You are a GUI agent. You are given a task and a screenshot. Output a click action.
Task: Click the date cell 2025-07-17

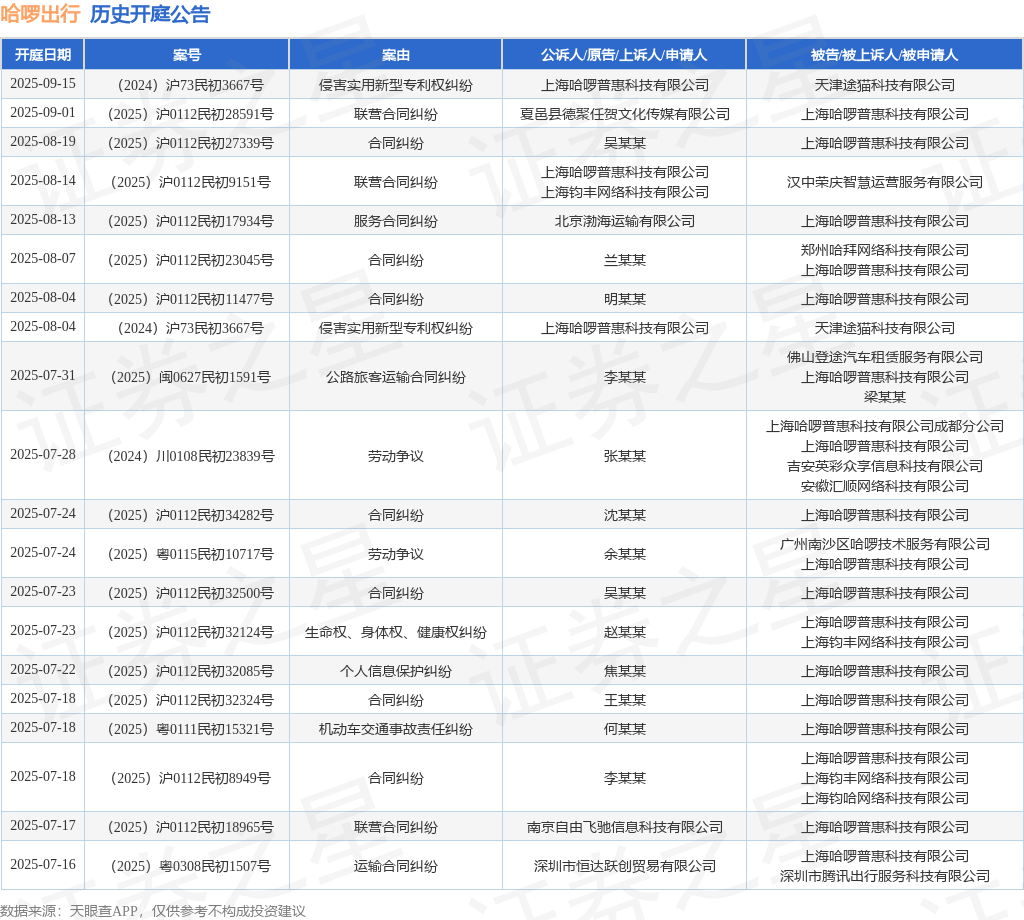[x=43, y=825]
